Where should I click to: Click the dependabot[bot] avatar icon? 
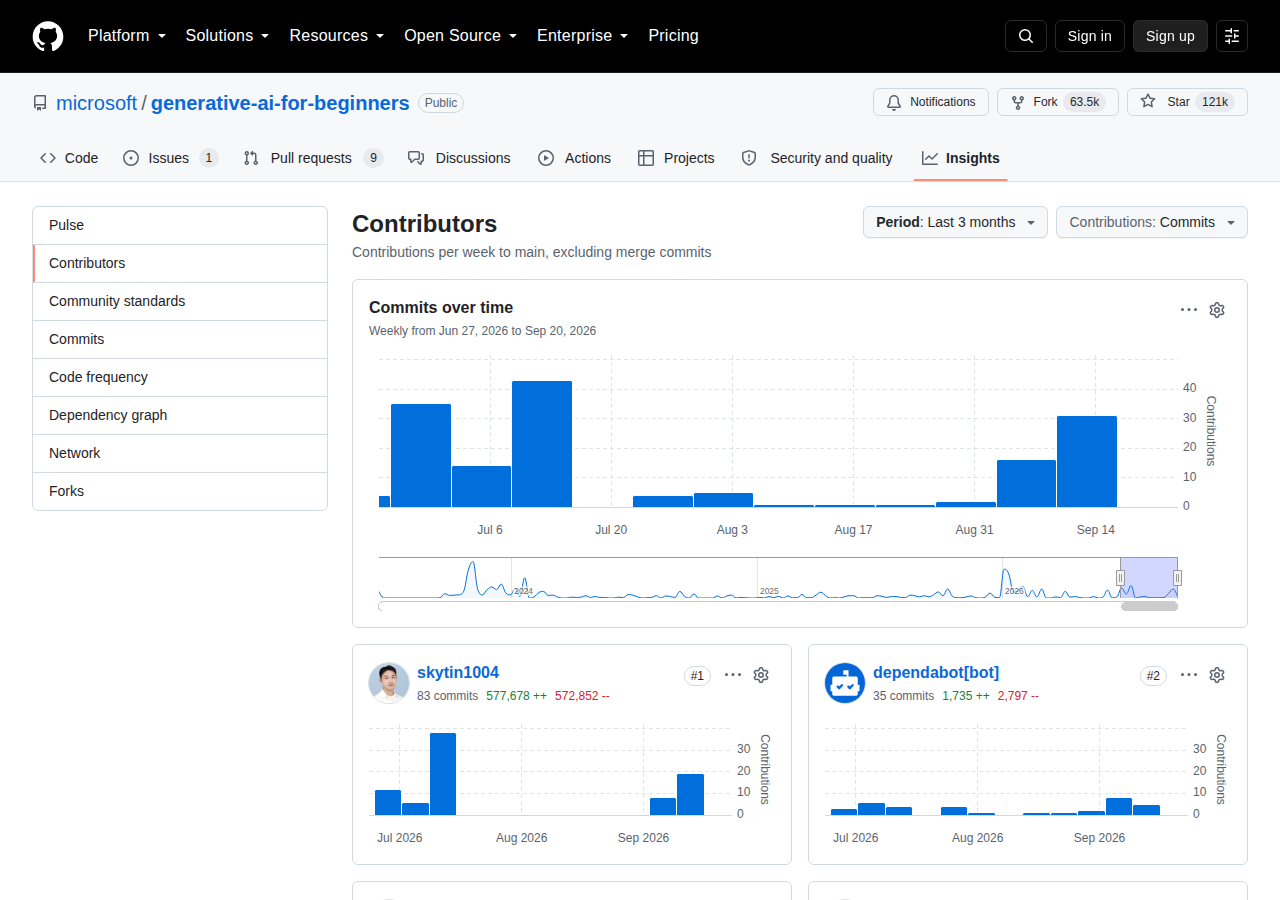tap(845, 683)
